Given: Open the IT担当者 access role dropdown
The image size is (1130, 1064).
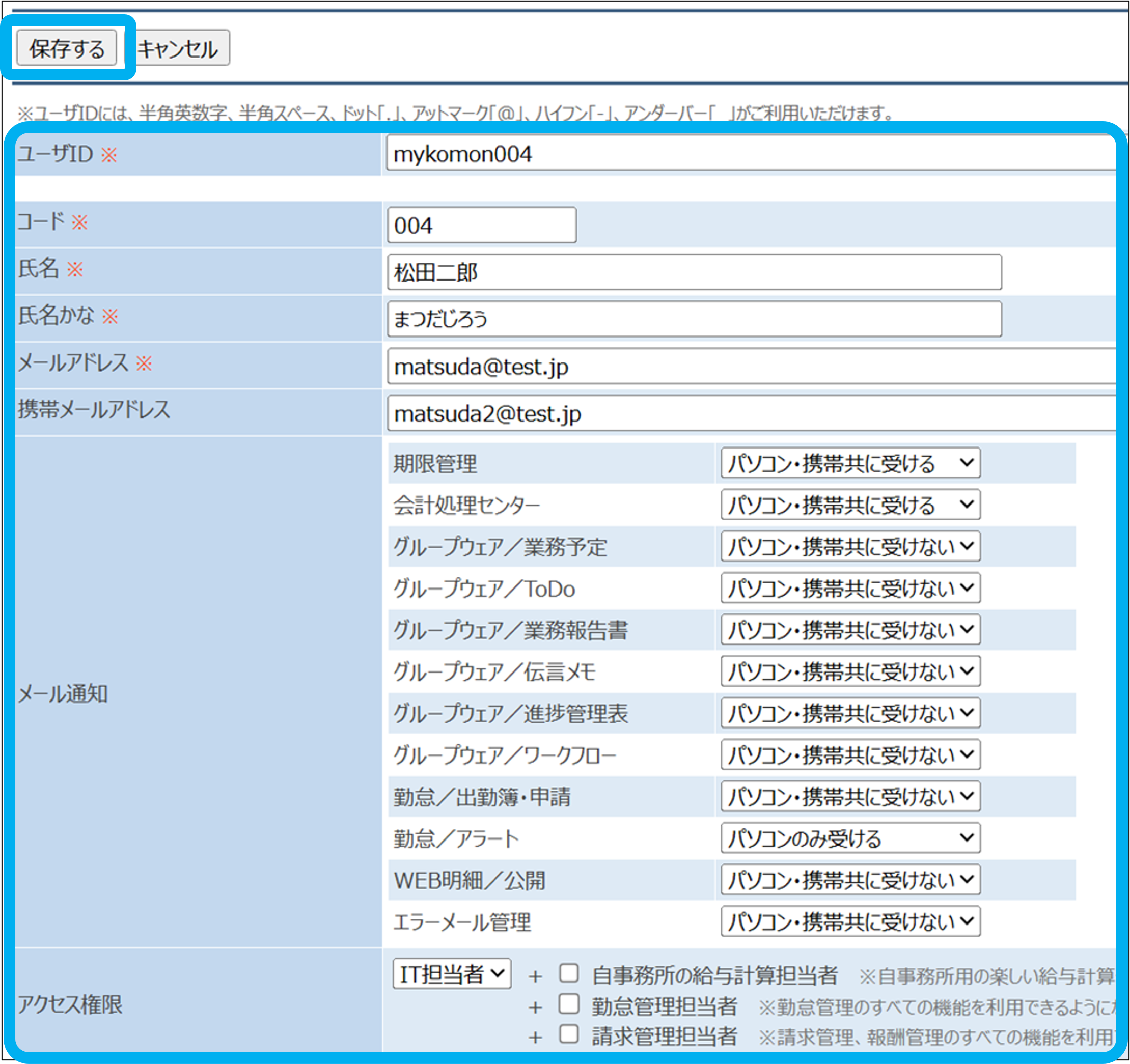Looking at the screenshot, I should coord(451,973).
